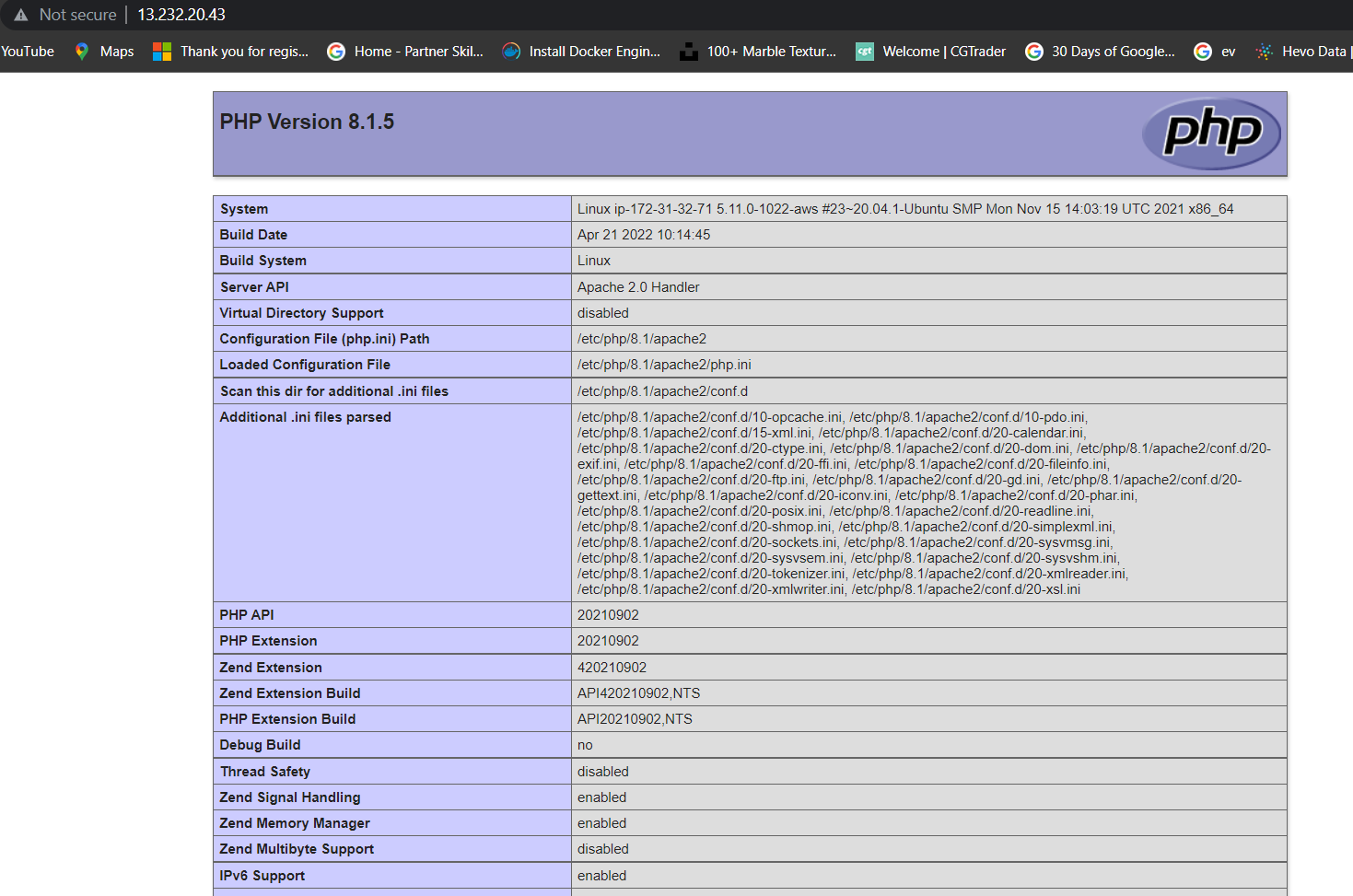This screenshot has width=1353, height=896.
Task: Open the YouTube bookmark
Action: pyautogui.click(x=27, y=51)
